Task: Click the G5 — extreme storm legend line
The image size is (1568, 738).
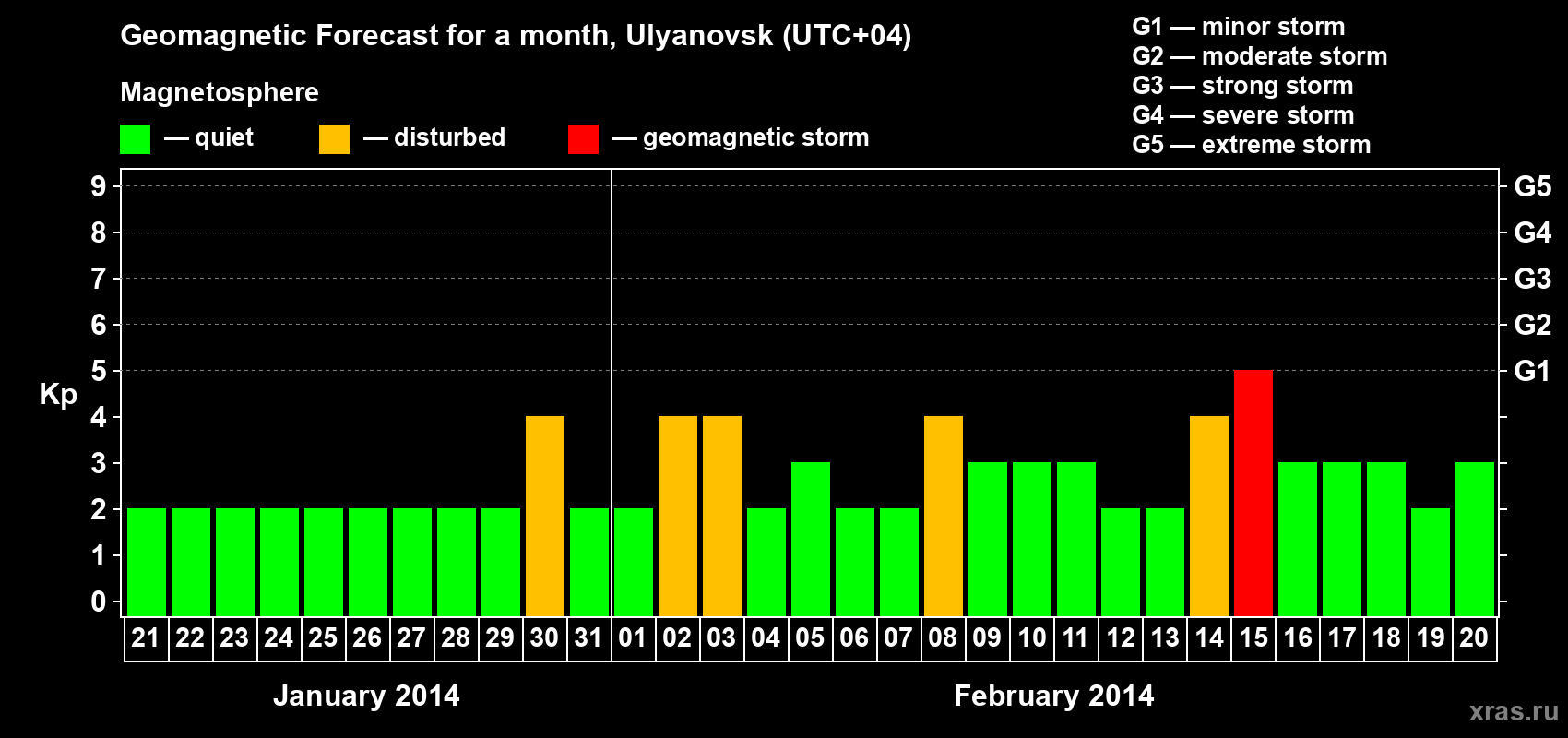Action: [1252, 145]
